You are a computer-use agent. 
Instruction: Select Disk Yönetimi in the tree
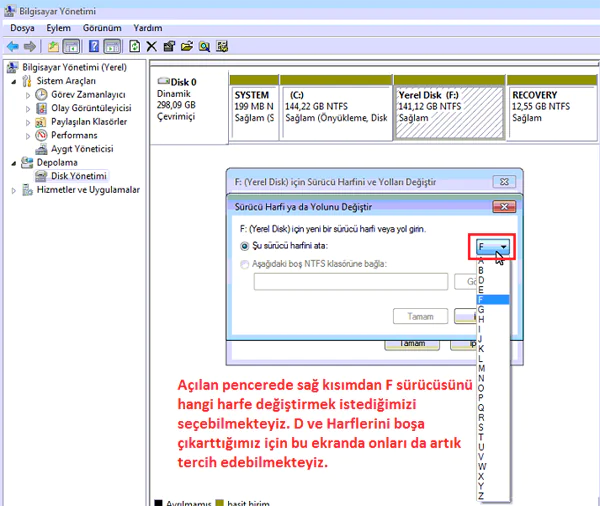coord(78,176)
